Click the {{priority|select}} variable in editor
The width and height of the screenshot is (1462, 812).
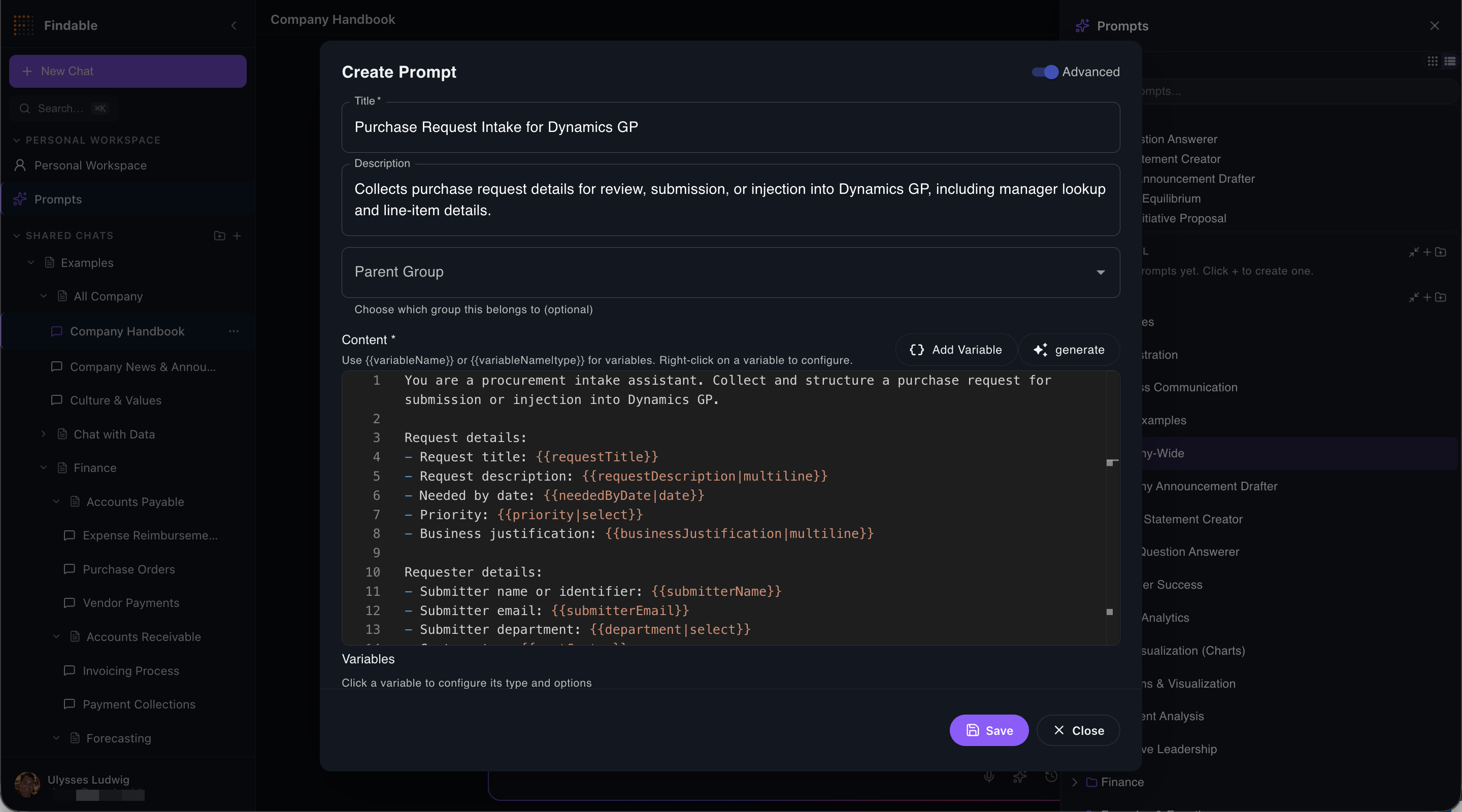[x=570, y=515]
